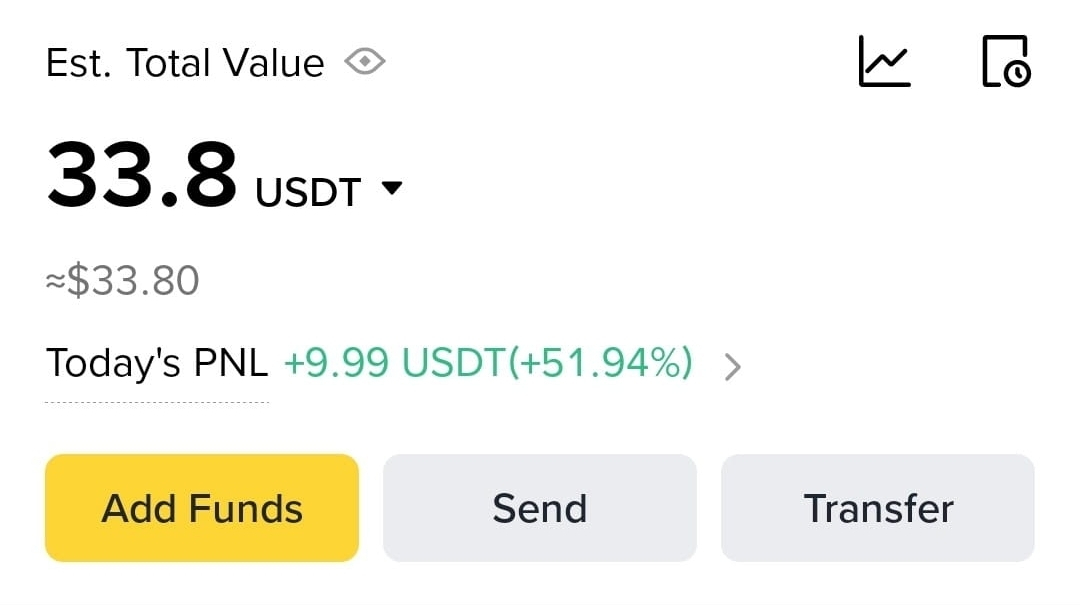Open Today's PNL details chevron
Viewport: 1080px width, 607px height.
tap(733, 367)
